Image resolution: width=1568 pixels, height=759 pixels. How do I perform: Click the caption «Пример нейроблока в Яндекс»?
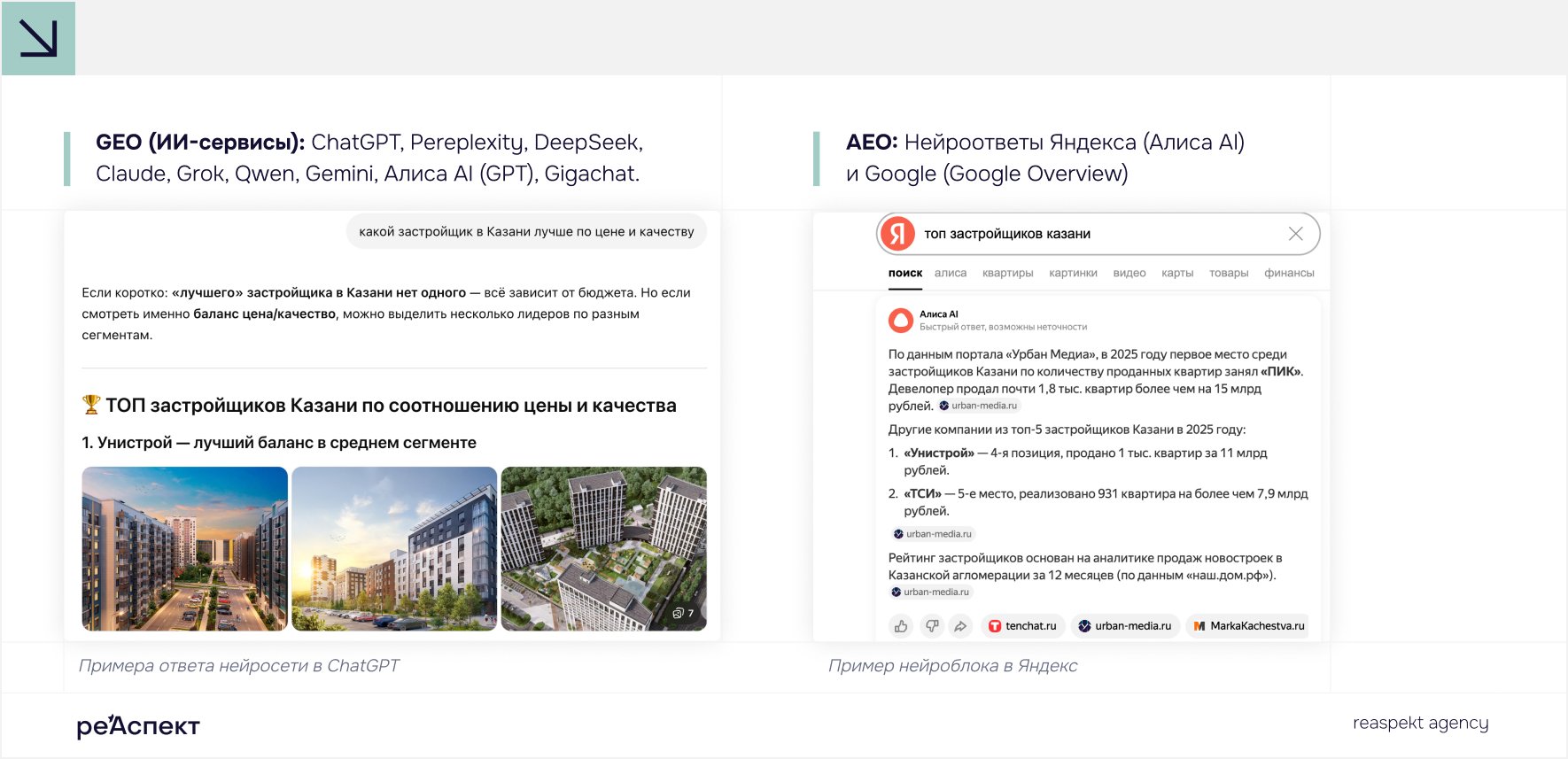pos(952,666)
